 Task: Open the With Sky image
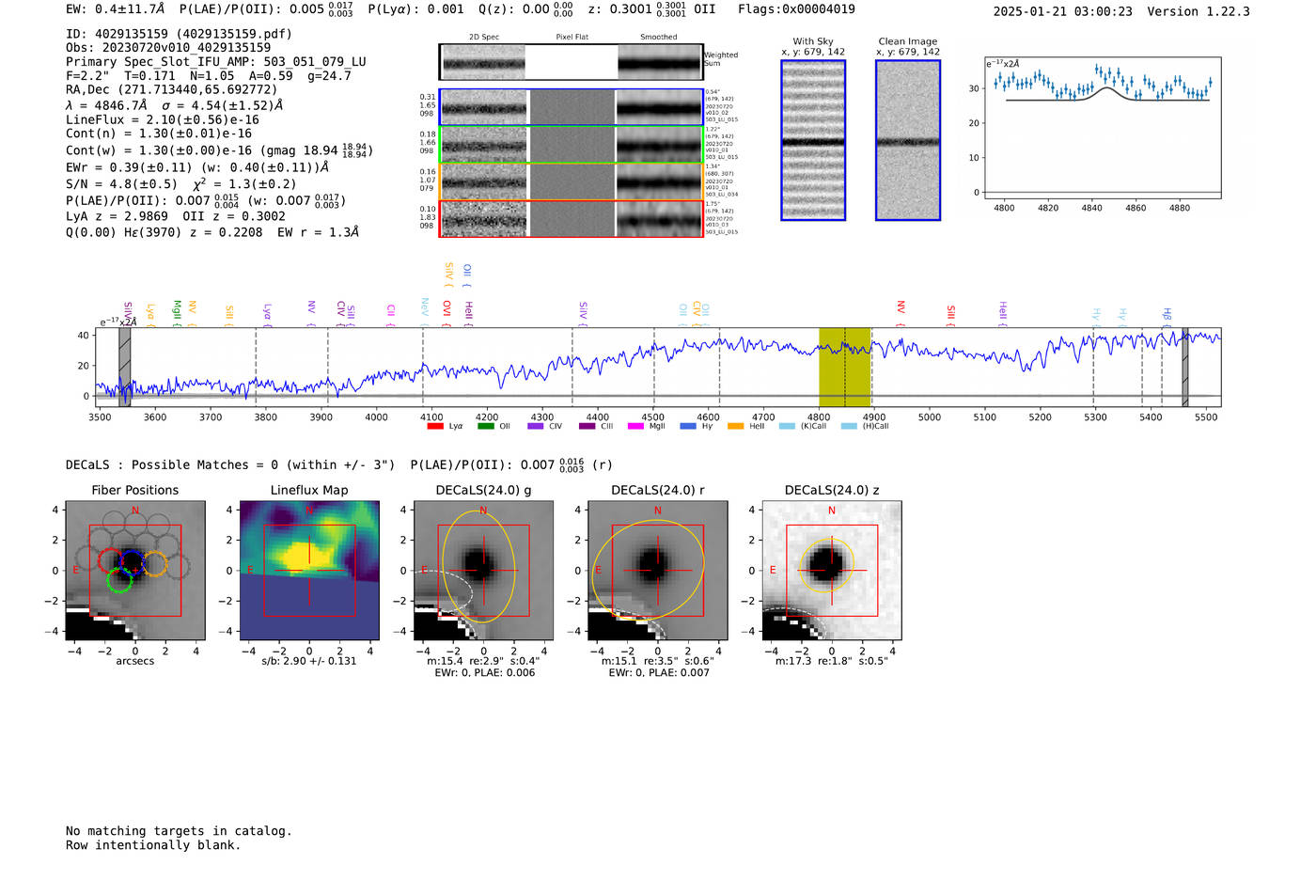pos(813,140)
